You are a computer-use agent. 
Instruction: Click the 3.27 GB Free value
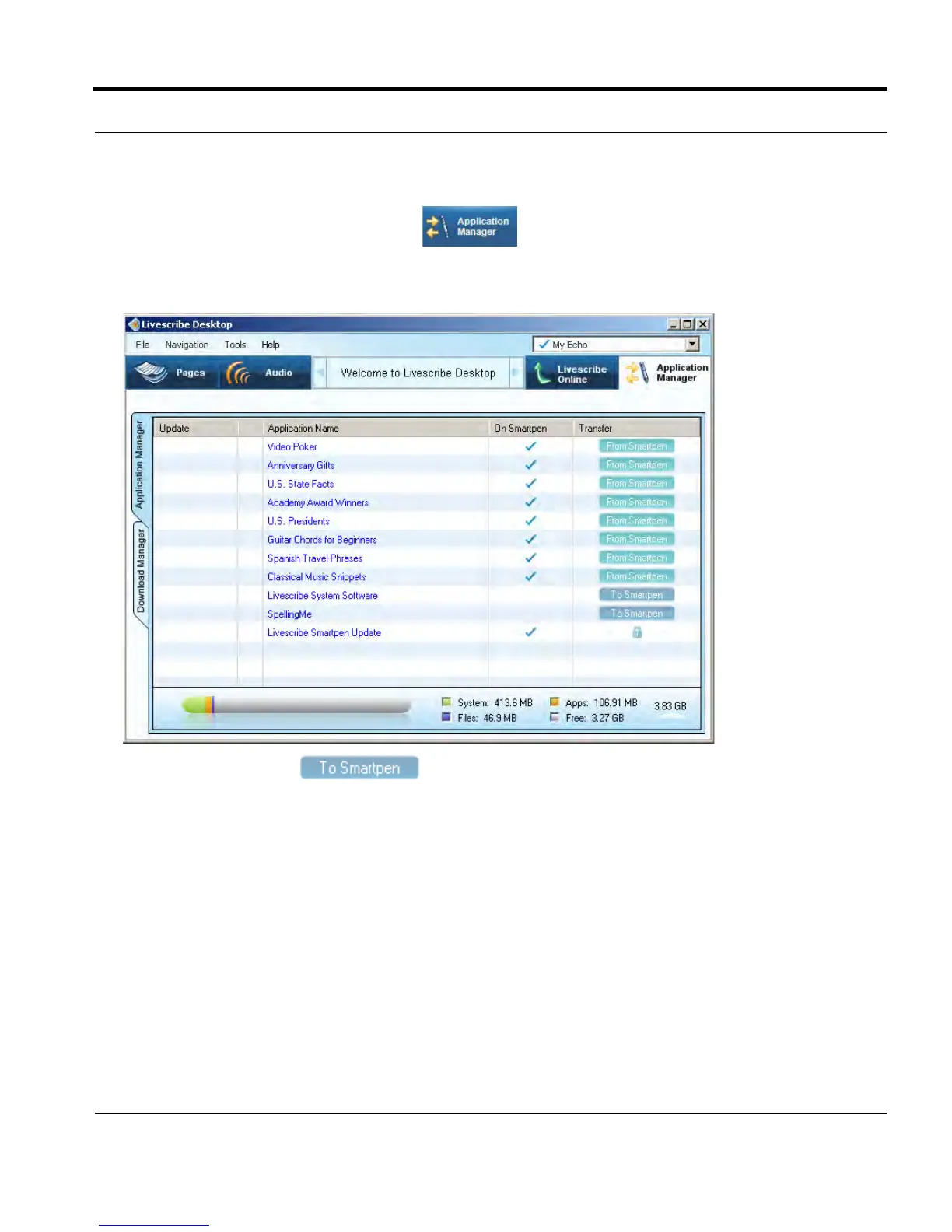[607, 718]
